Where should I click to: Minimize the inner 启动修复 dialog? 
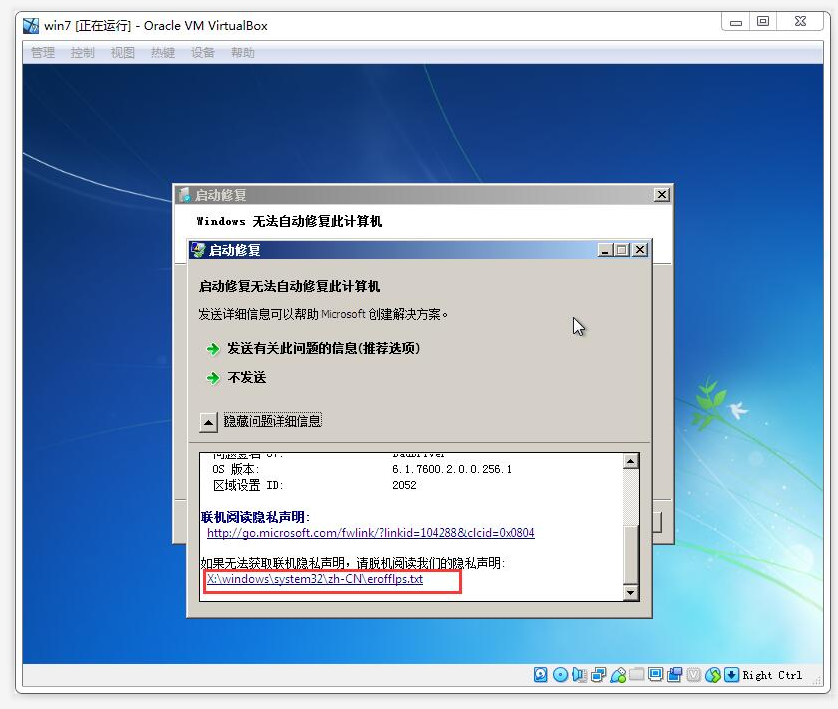(x=605, y=250)
